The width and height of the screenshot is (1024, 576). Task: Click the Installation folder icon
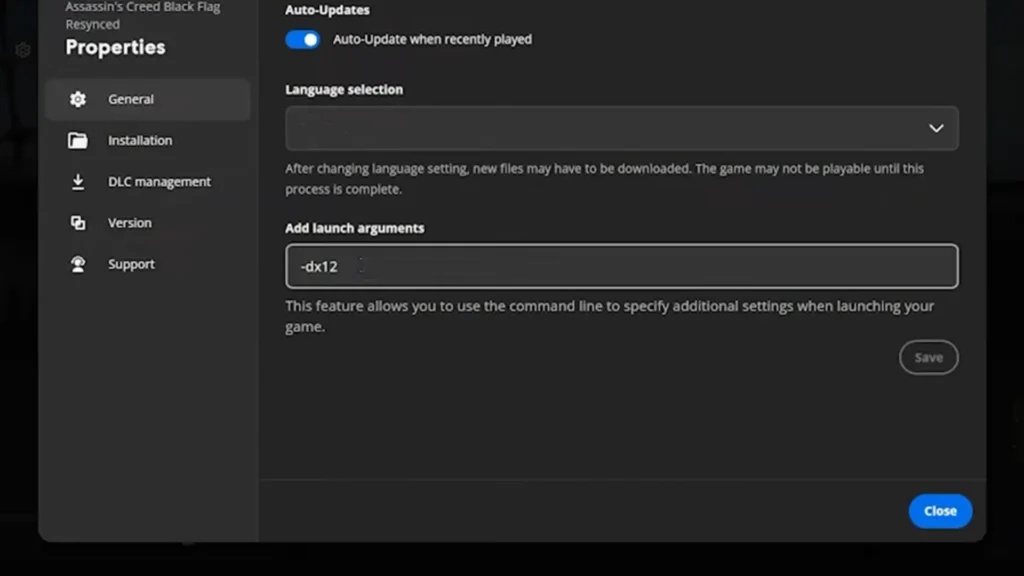tap(78, 140)
